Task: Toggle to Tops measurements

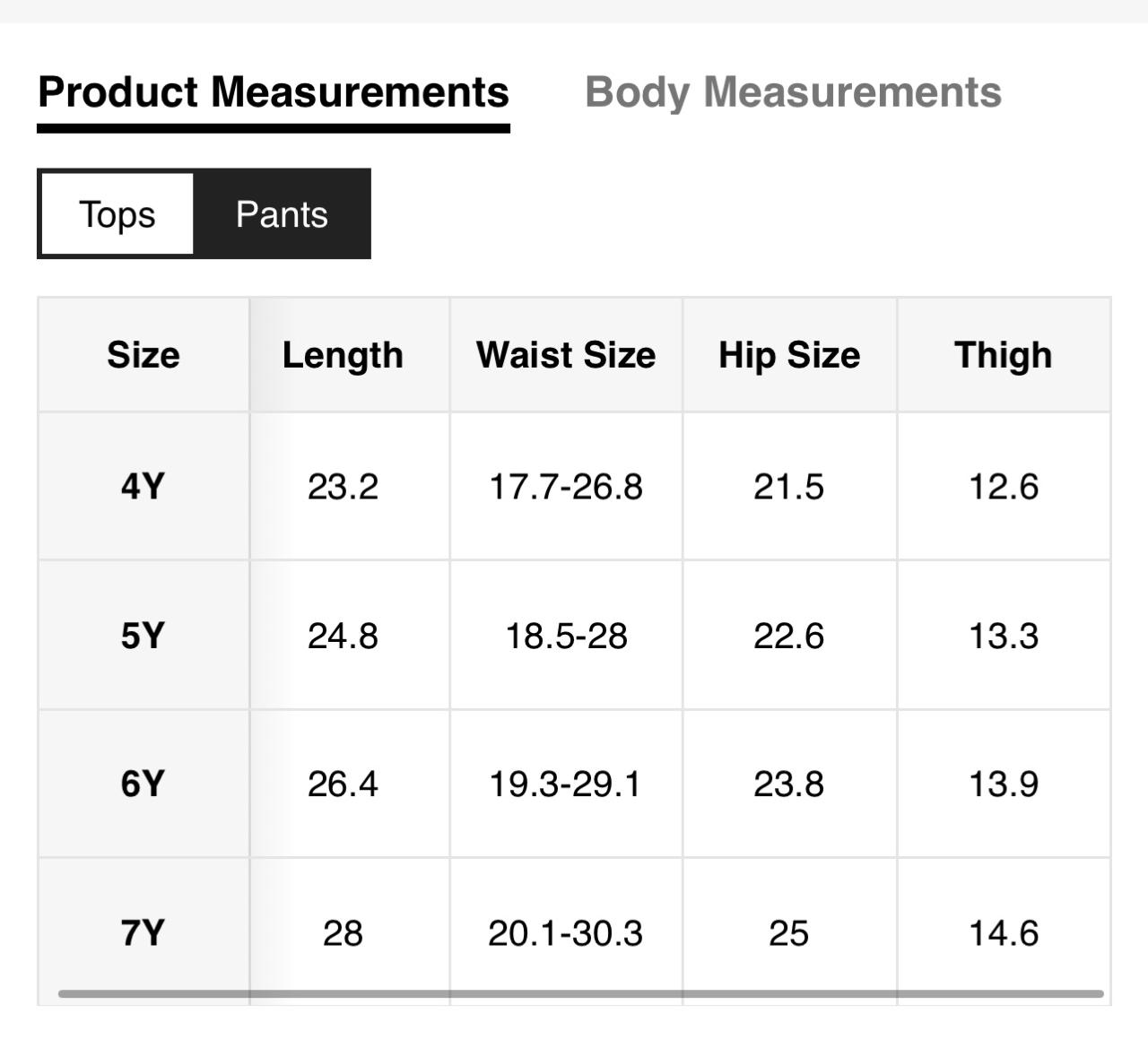Action: pyautogui.click(x=117, y=214)
